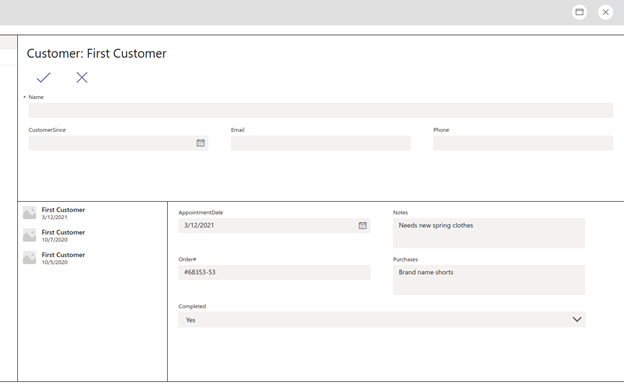Click image thumbnail of 10/5/2020 entry
This screenshot has height=387, width=624.
[29, 258]
